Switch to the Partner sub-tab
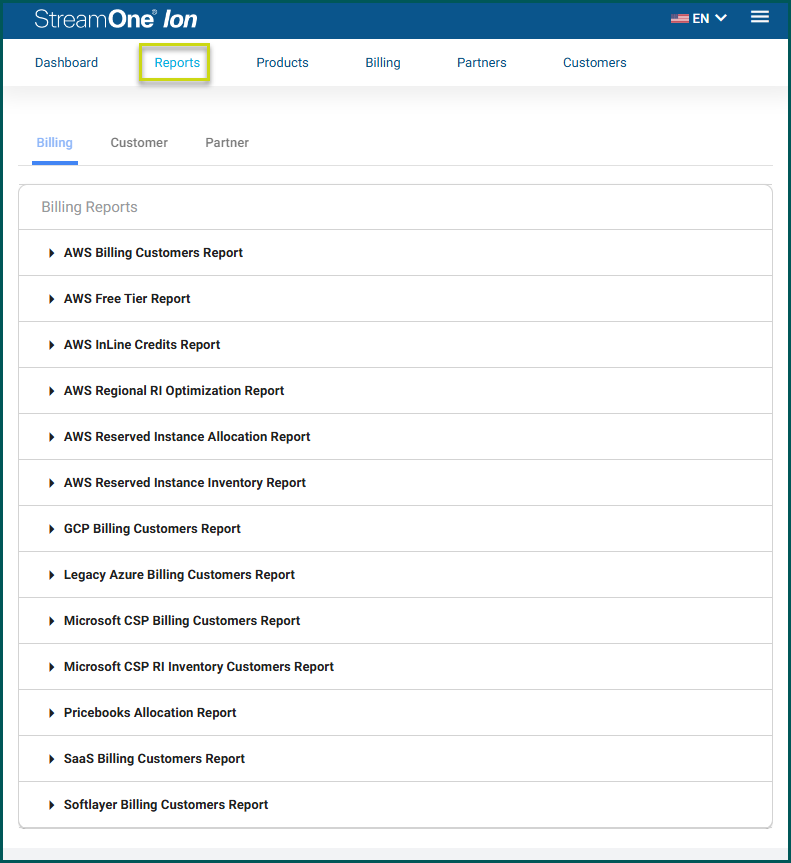This screenshot has height=863, width=791. [227, 143]
